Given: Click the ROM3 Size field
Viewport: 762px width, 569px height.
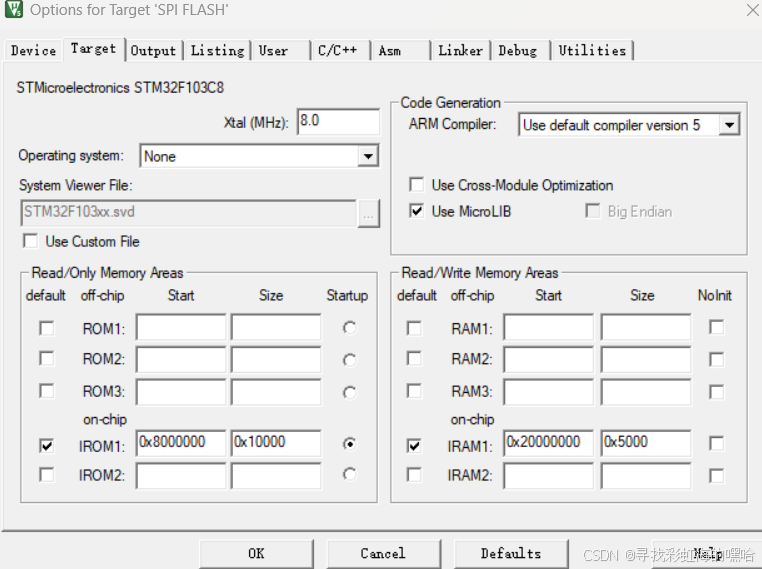Looking at the screenshot, I should (x=276, y=392).
